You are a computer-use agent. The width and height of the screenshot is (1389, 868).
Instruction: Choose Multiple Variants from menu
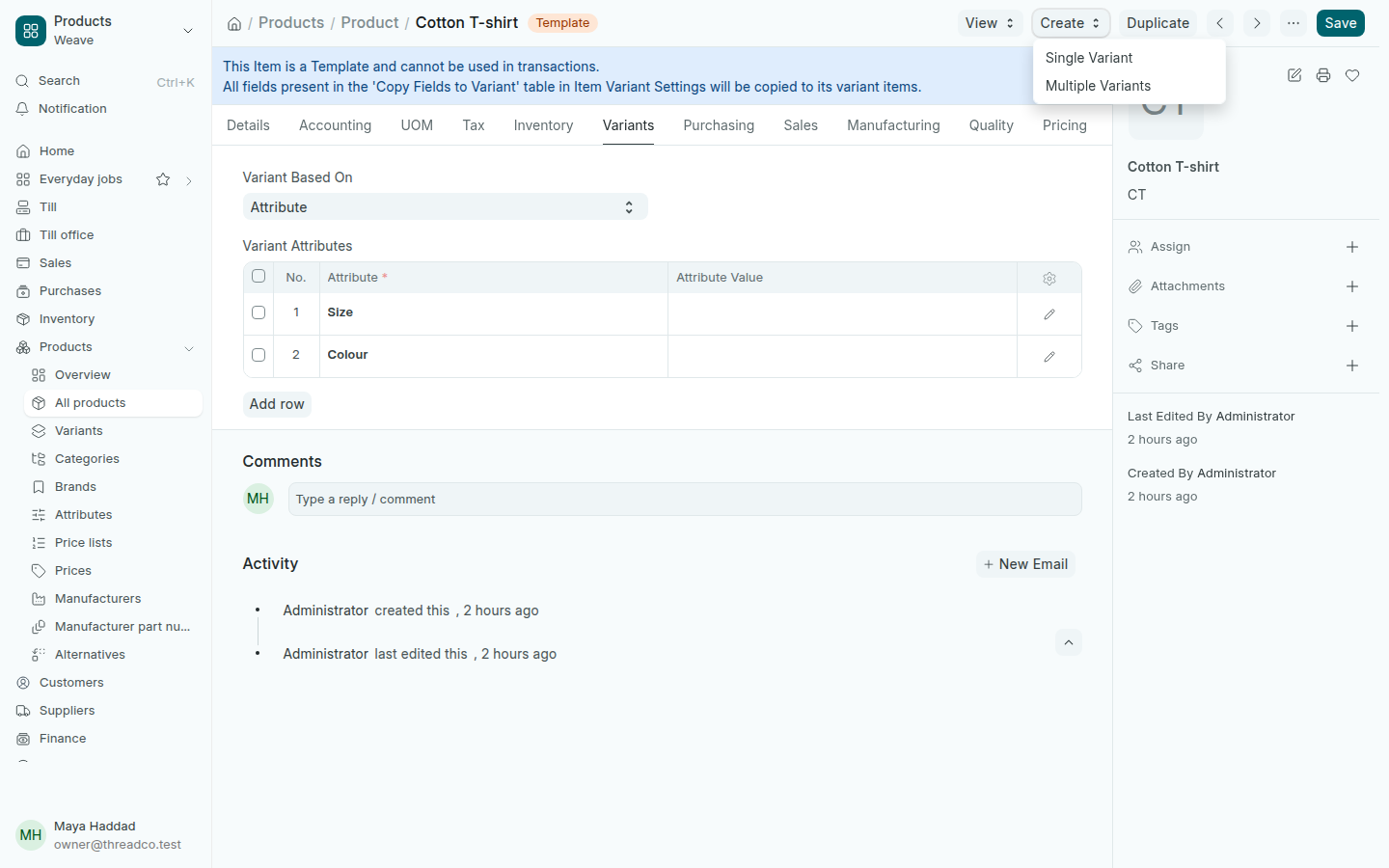[x=1129, y=86]
